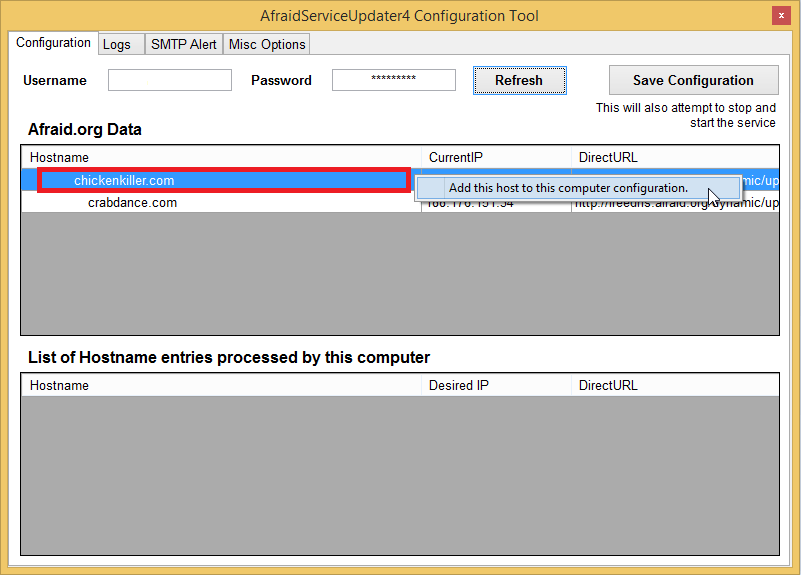Viewport: 801px width, 575px height.
Task: Sort Afraid.org Data by Hostname column header
Action: (x=220, y=157)
